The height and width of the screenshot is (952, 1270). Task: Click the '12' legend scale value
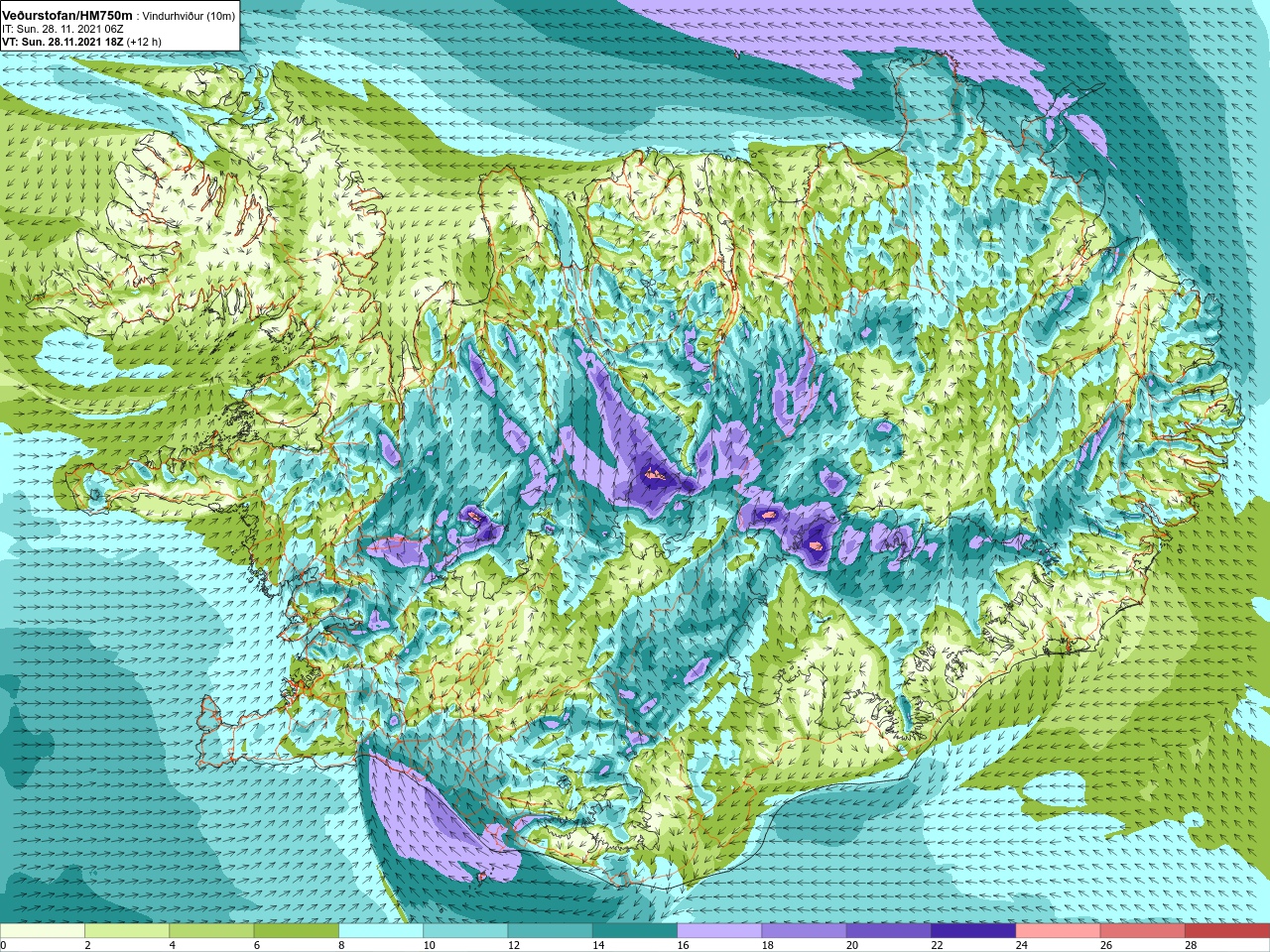click(514, 945)
